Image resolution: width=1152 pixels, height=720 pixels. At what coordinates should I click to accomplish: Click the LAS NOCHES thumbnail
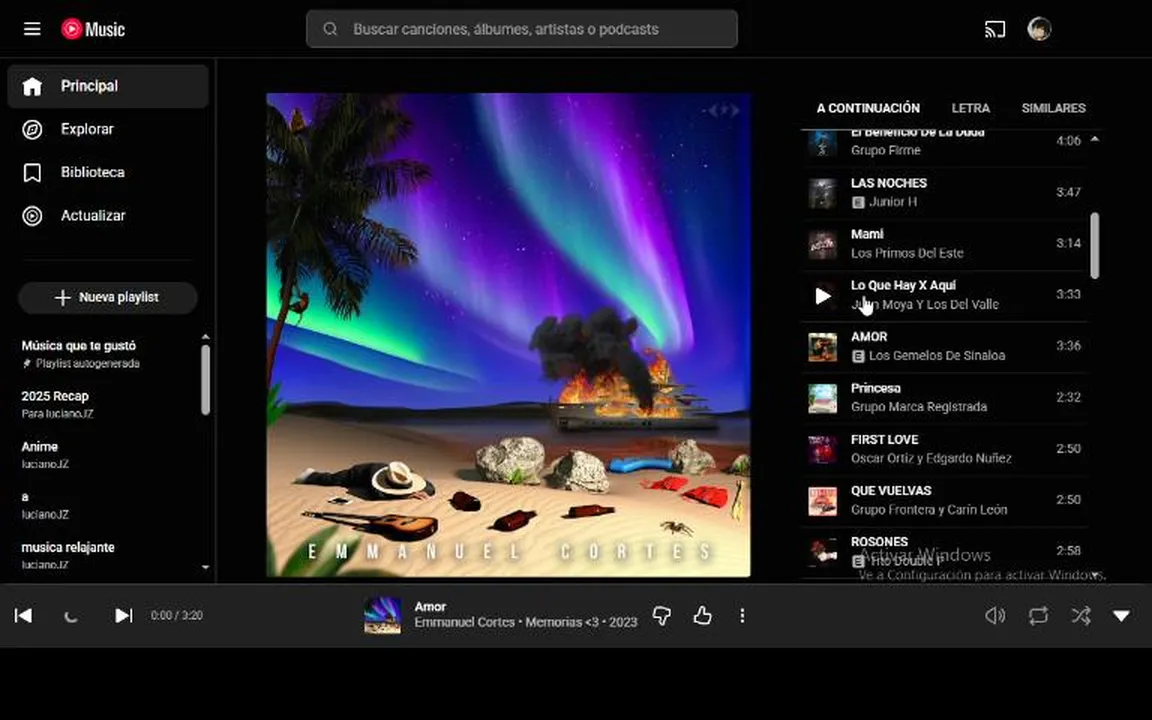pyautogui.click(x=823, y=193)
